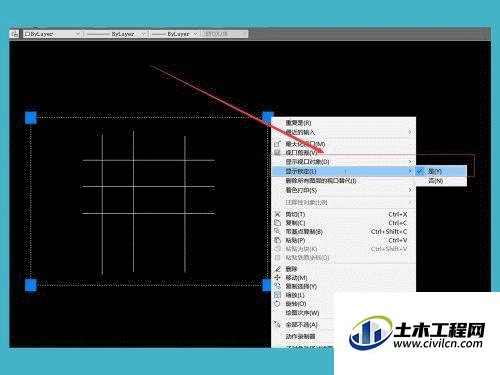Expand the 注释性对象比例 submenu
Image resolution: width=500 pixels, height=375 pixels.
(344, 202)
